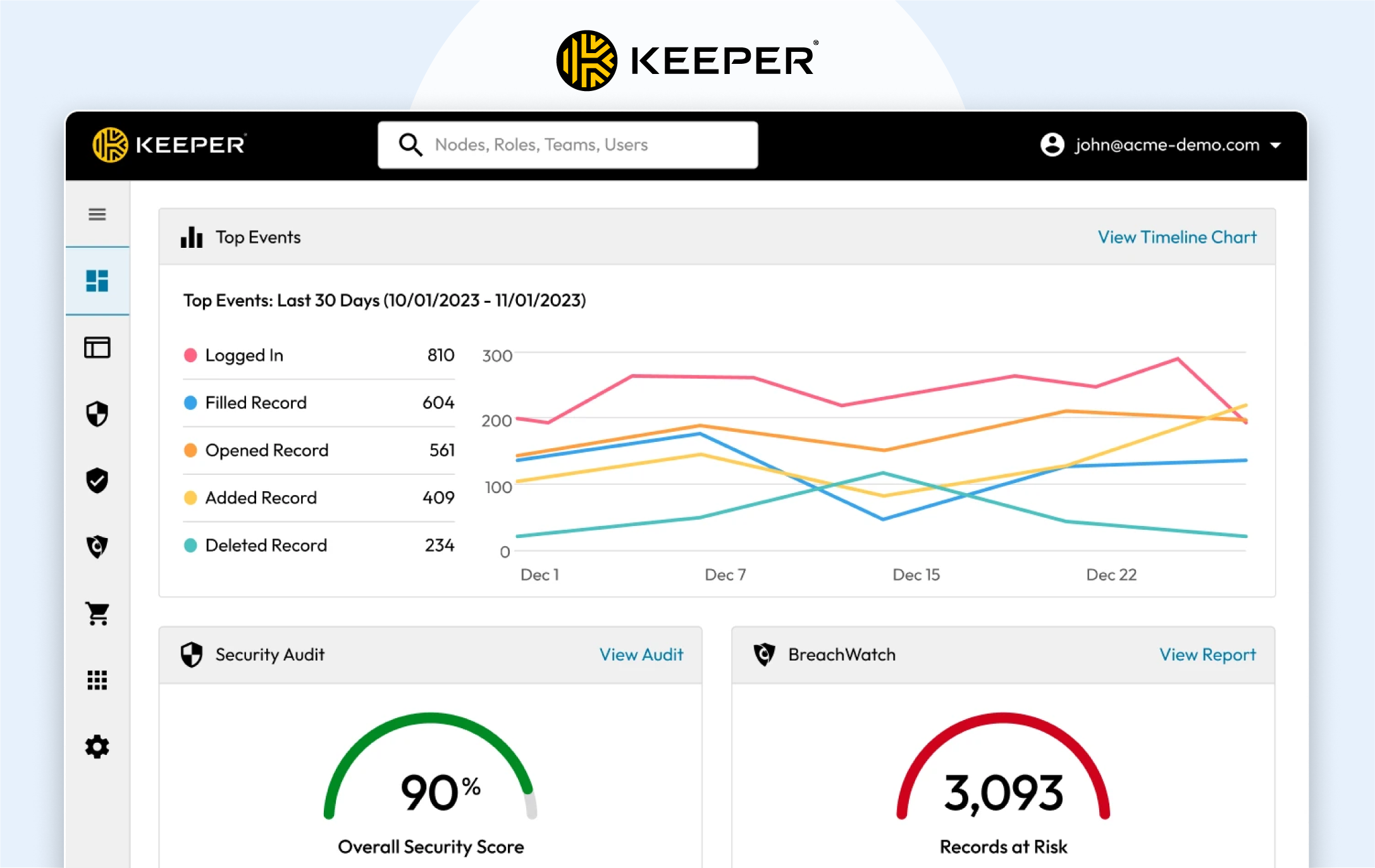Select the Logged In legend label
The width and height of the screenshot is (1375, 868).
pos(244,355)
